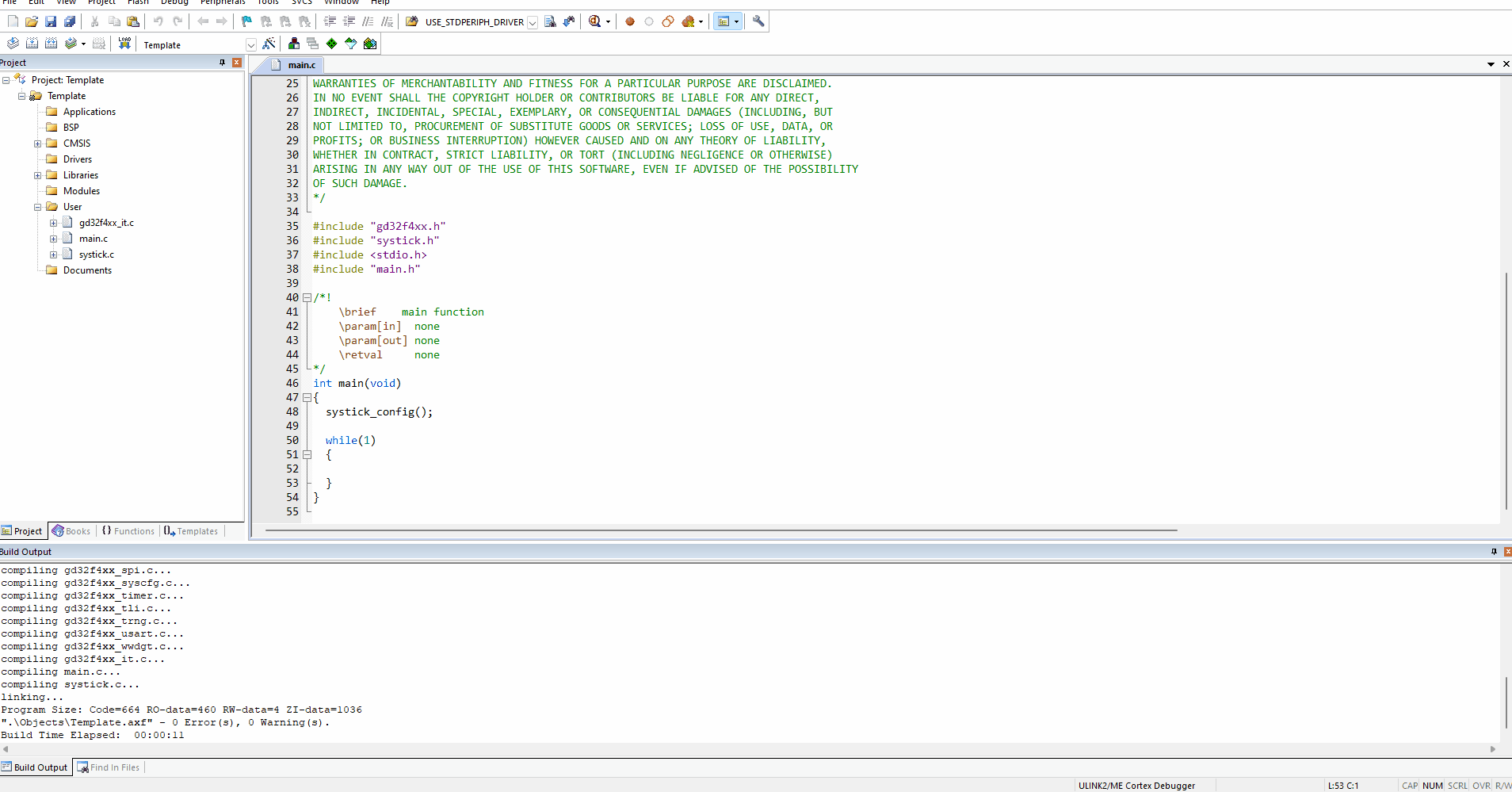The height and width of the screenshot is (792, 1512).
Task: Collapse the User folder in the project tree
Action: pos(37,207)
